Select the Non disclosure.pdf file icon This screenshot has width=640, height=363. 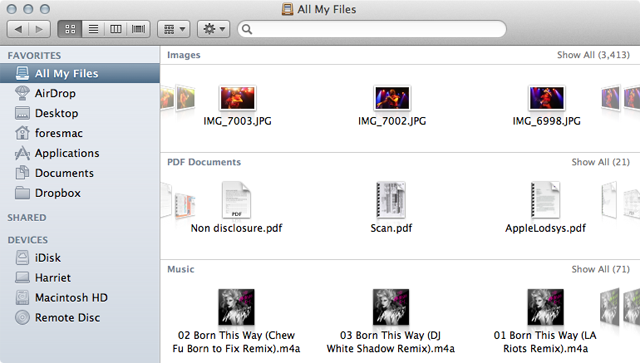coord(236,200)
